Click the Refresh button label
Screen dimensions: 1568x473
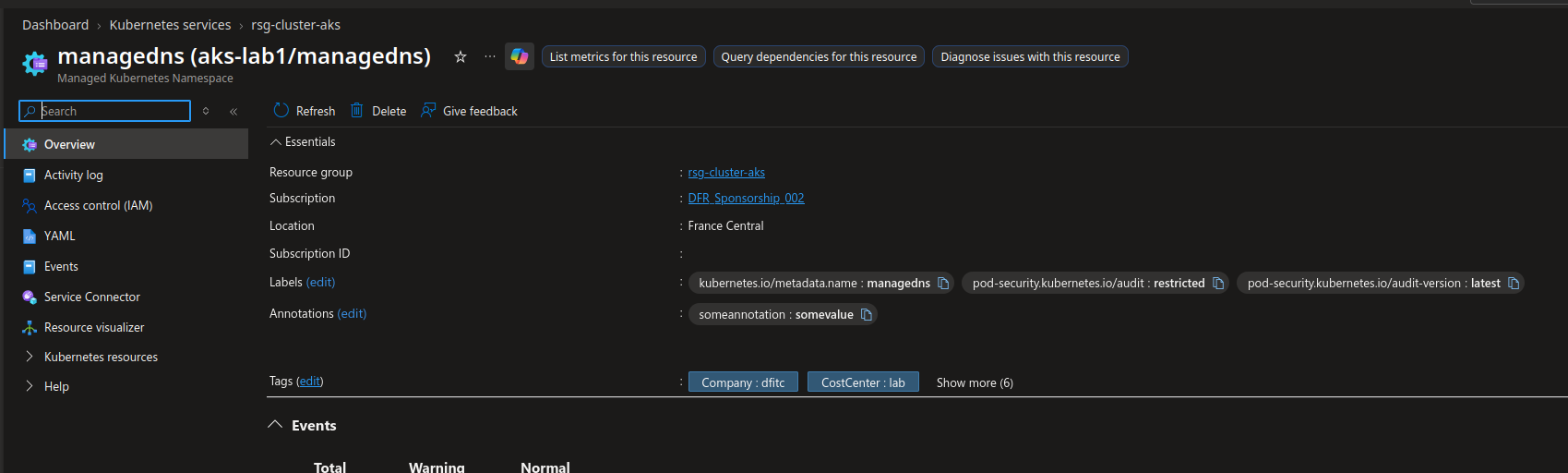pos(316,111)
